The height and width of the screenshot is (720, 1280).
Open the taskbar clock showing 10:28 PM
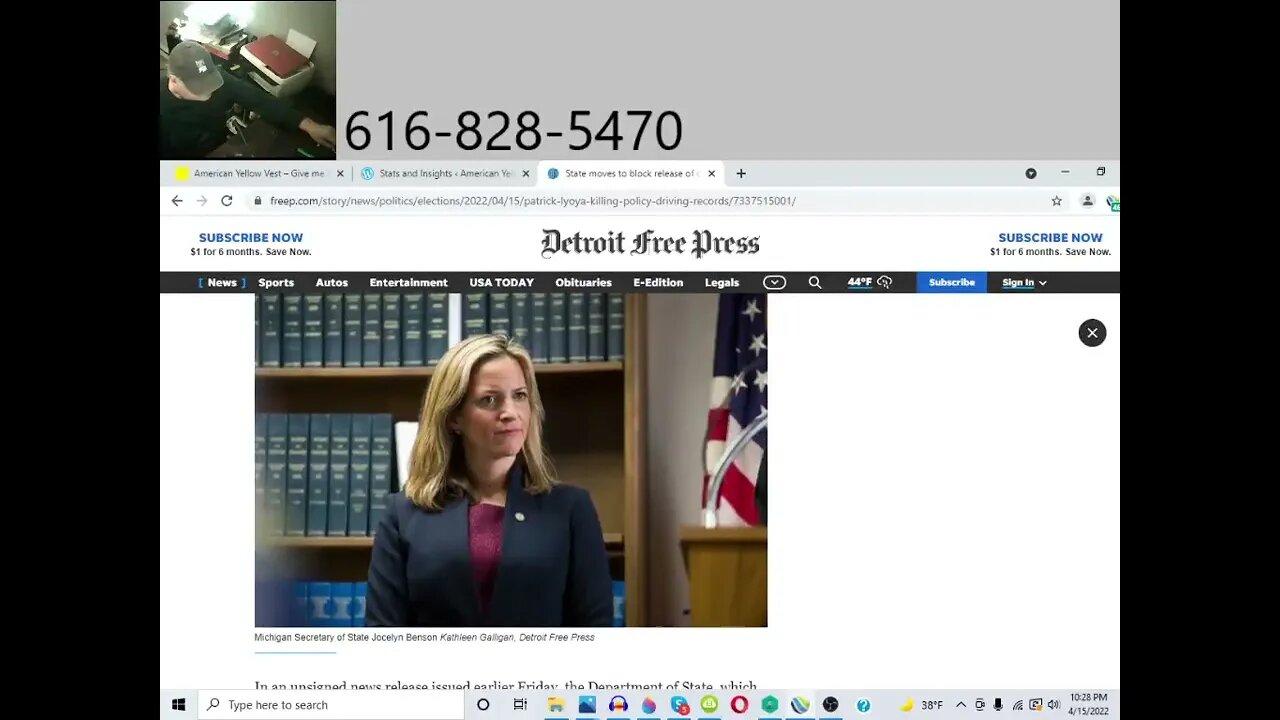tap(1088, 705)
